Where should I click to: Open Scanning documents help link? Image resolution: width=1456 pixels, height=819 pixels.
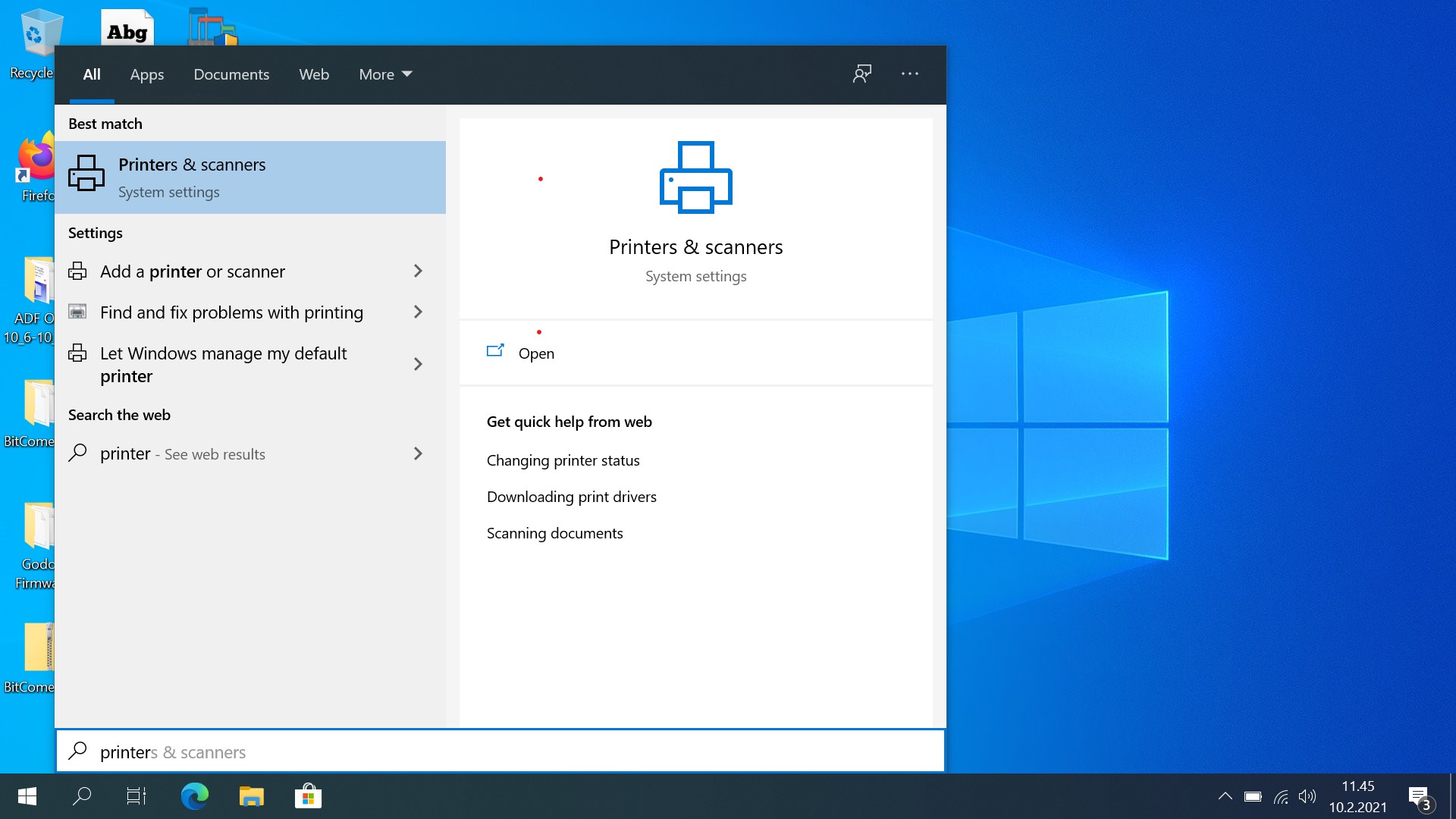coord(554,533)
